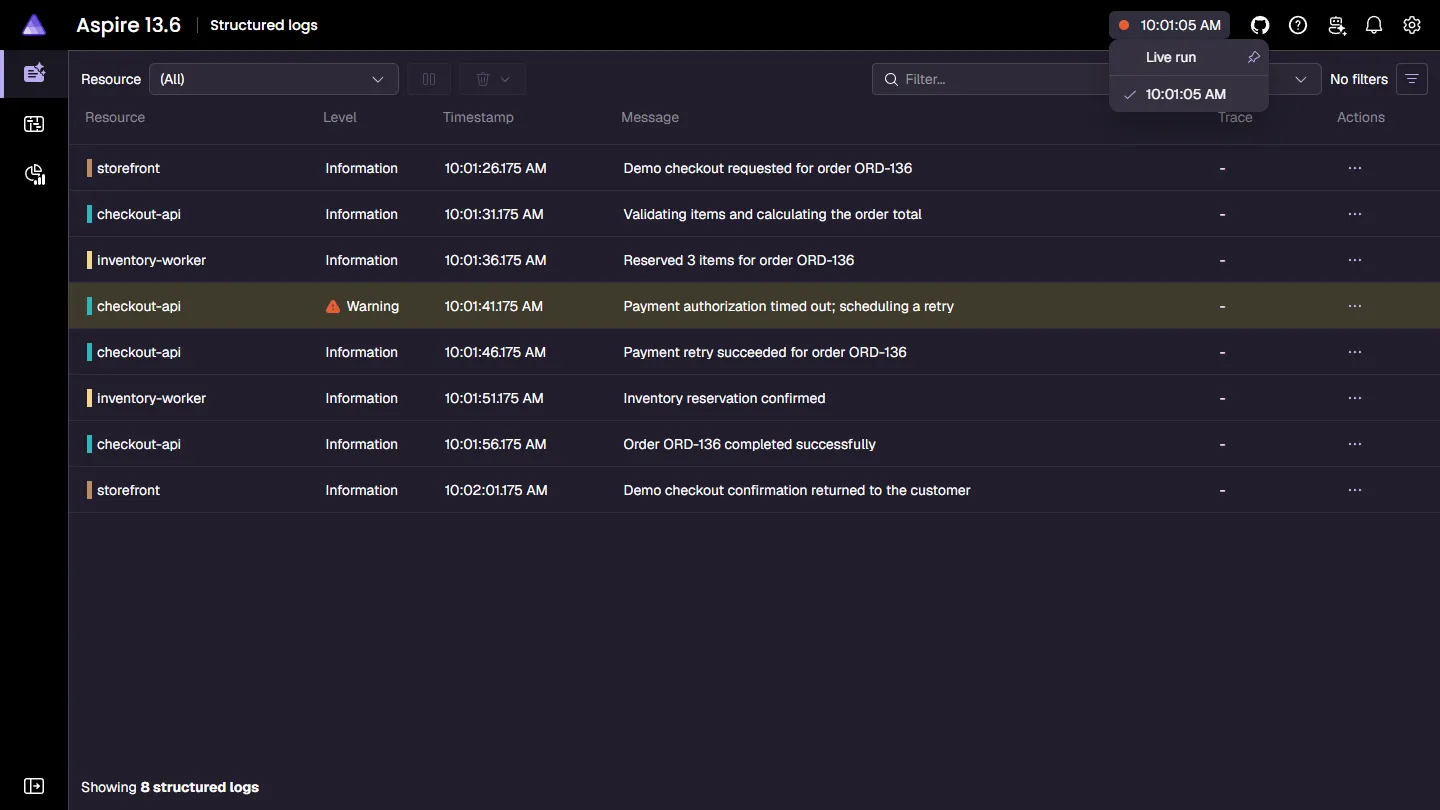The image size is (1440, 810).
Task: Select the structured logs sidebar icon
Action: click(x=35, y=73)
